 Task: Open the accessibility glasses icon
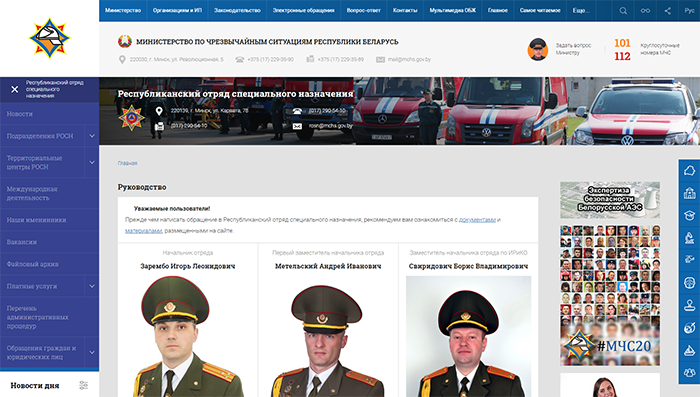click(x=645, y=11)
